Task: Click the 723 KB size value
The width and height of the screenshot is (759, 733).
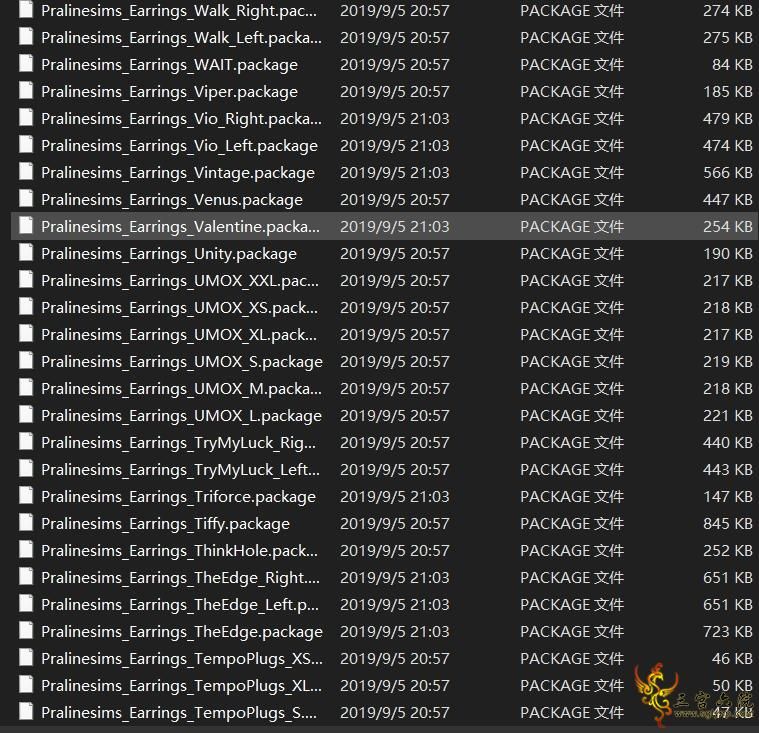Action: pyautogui.click(x=728, y=632)
